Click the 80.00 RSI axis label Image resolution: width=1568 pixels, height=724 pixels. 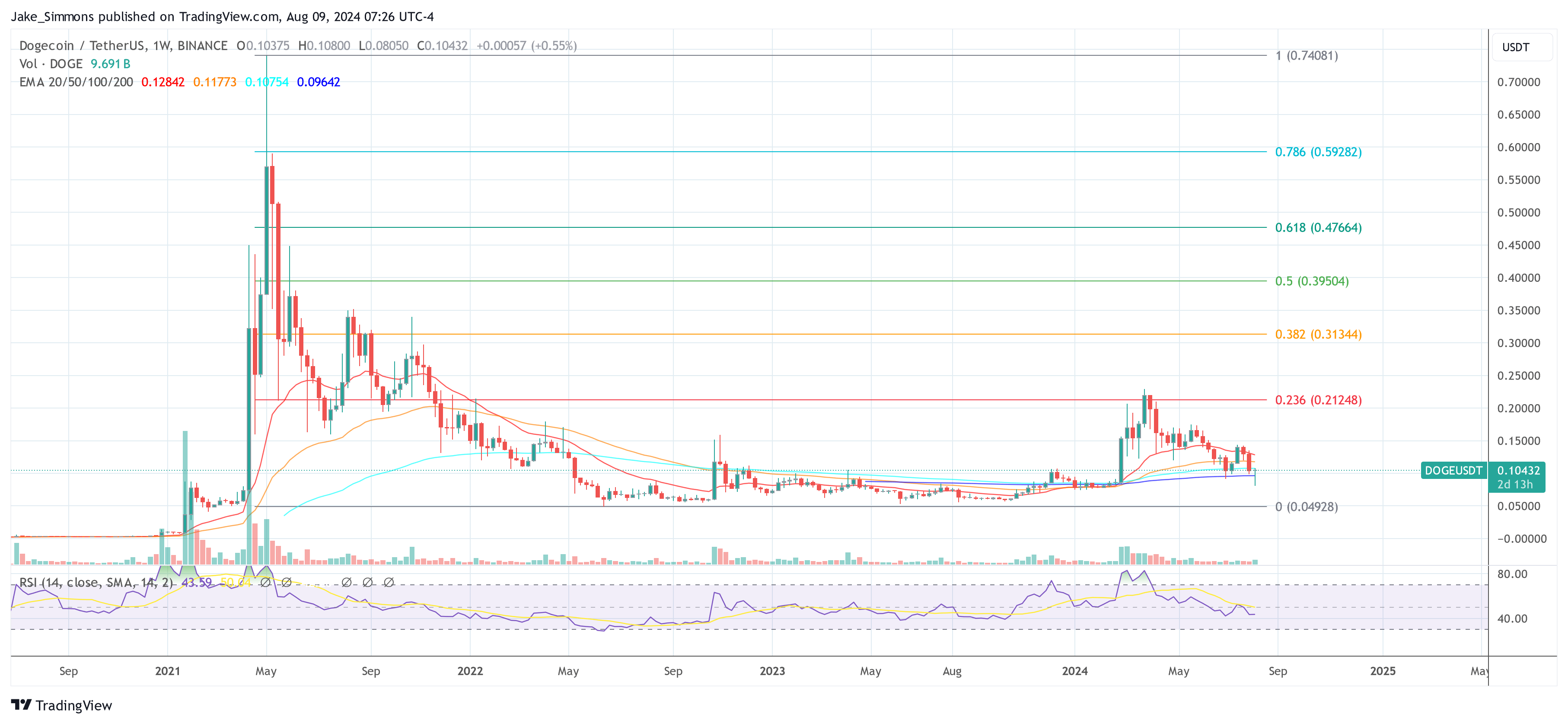pyautogui.click(x=1512, y=574)
